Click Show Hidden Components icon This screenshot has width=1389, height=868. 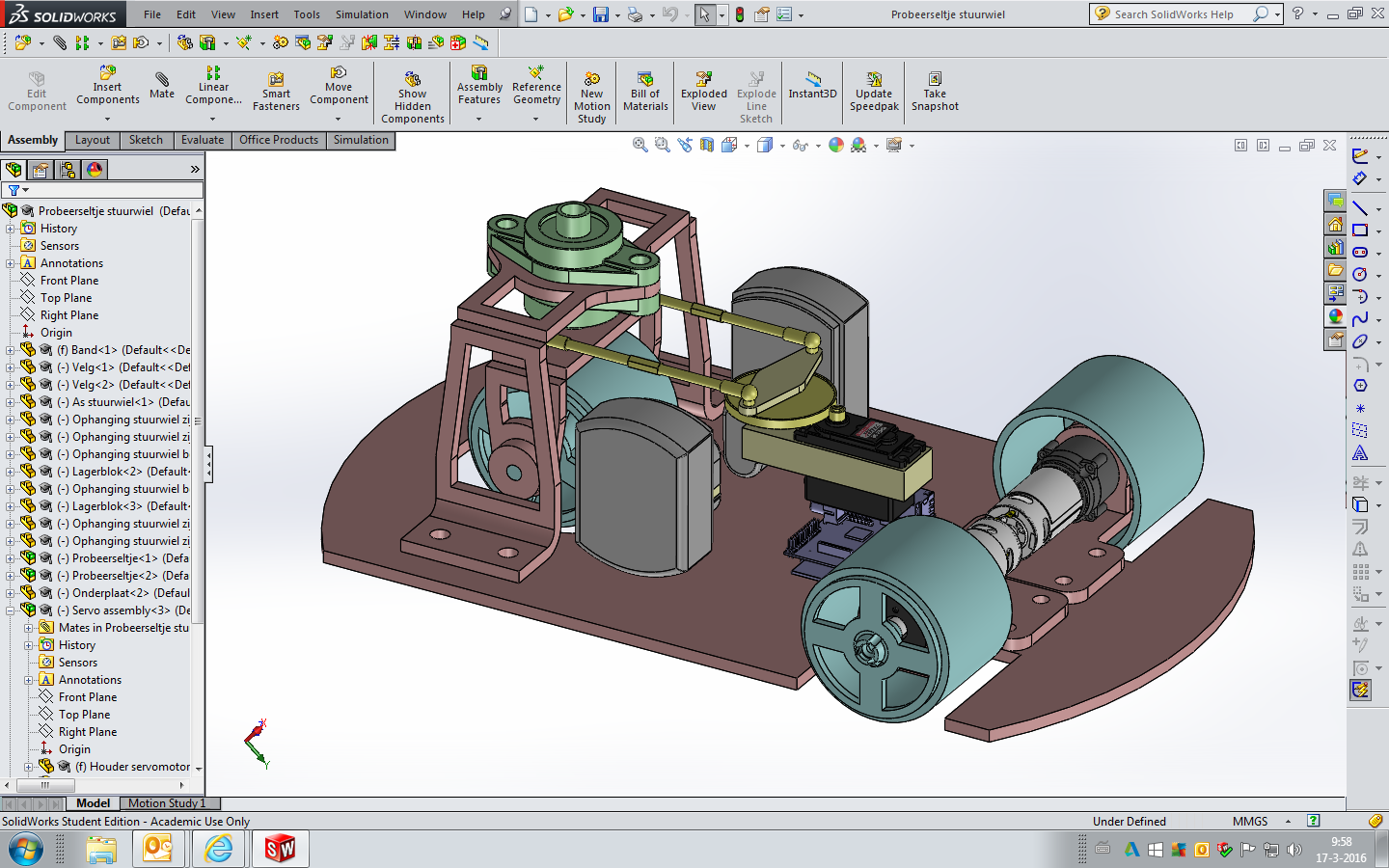[x=413, y=97]
